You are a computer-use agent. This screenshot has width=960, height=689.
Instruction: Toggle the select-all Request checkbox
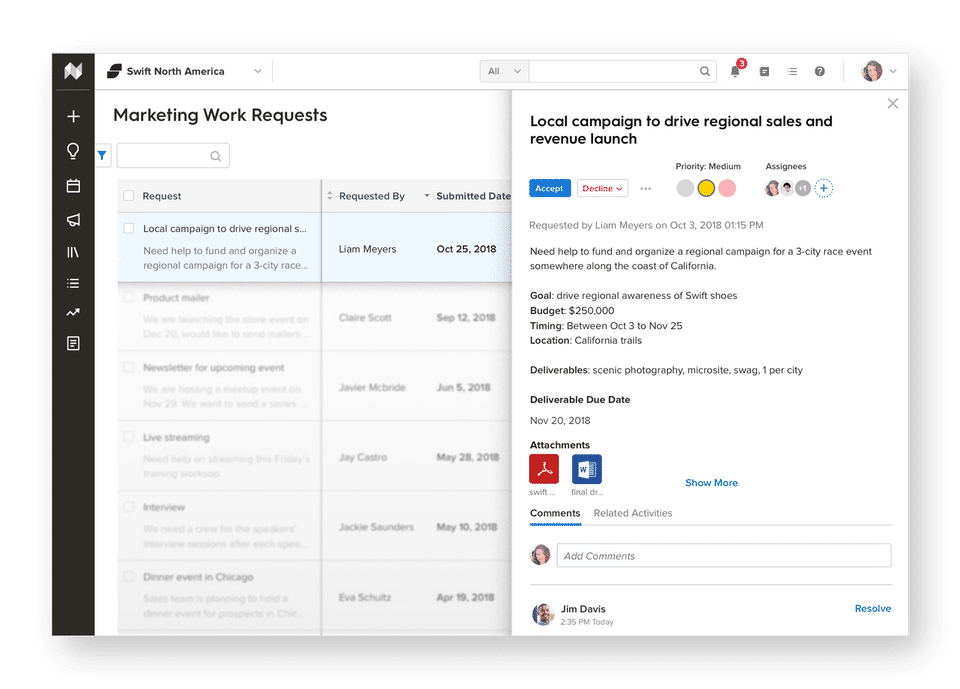click(x=129, y=195)
